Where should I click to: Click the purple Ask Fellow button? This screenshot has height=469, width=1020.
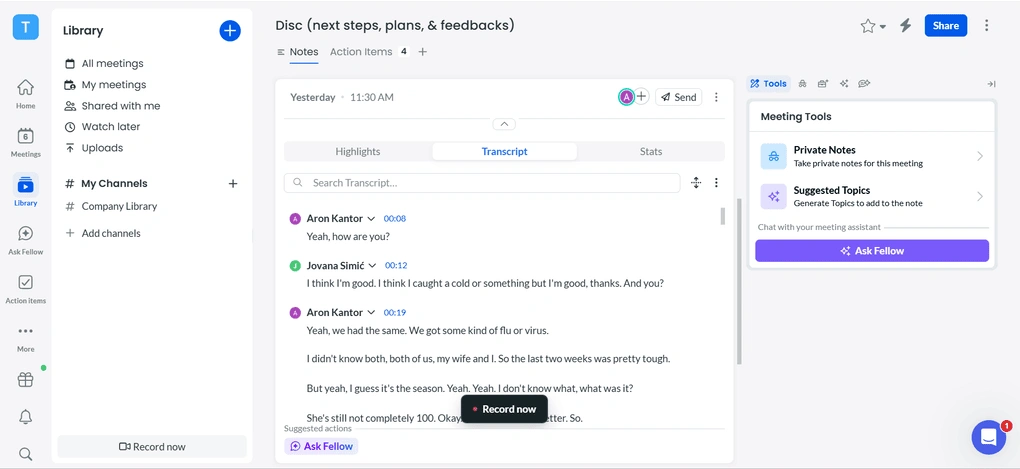871,251
